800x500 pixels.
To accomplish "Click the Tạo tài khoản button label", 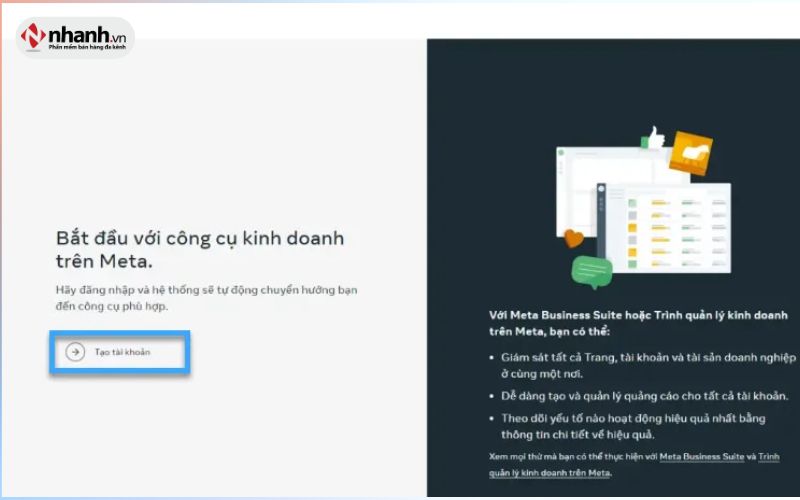I will coord(122,352).
